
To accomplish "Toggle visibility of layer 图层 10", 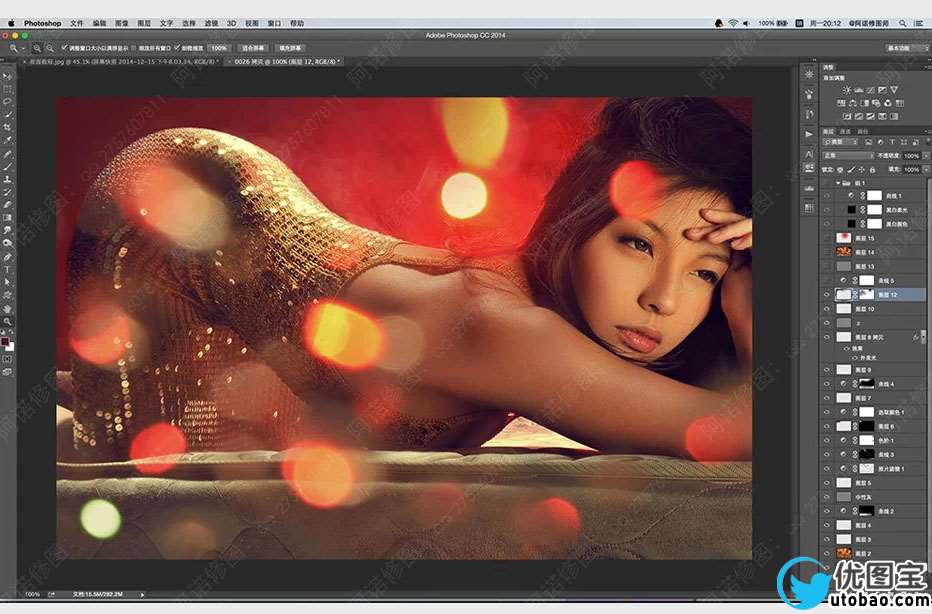I will pyautogui.click(x=826, y=309).
